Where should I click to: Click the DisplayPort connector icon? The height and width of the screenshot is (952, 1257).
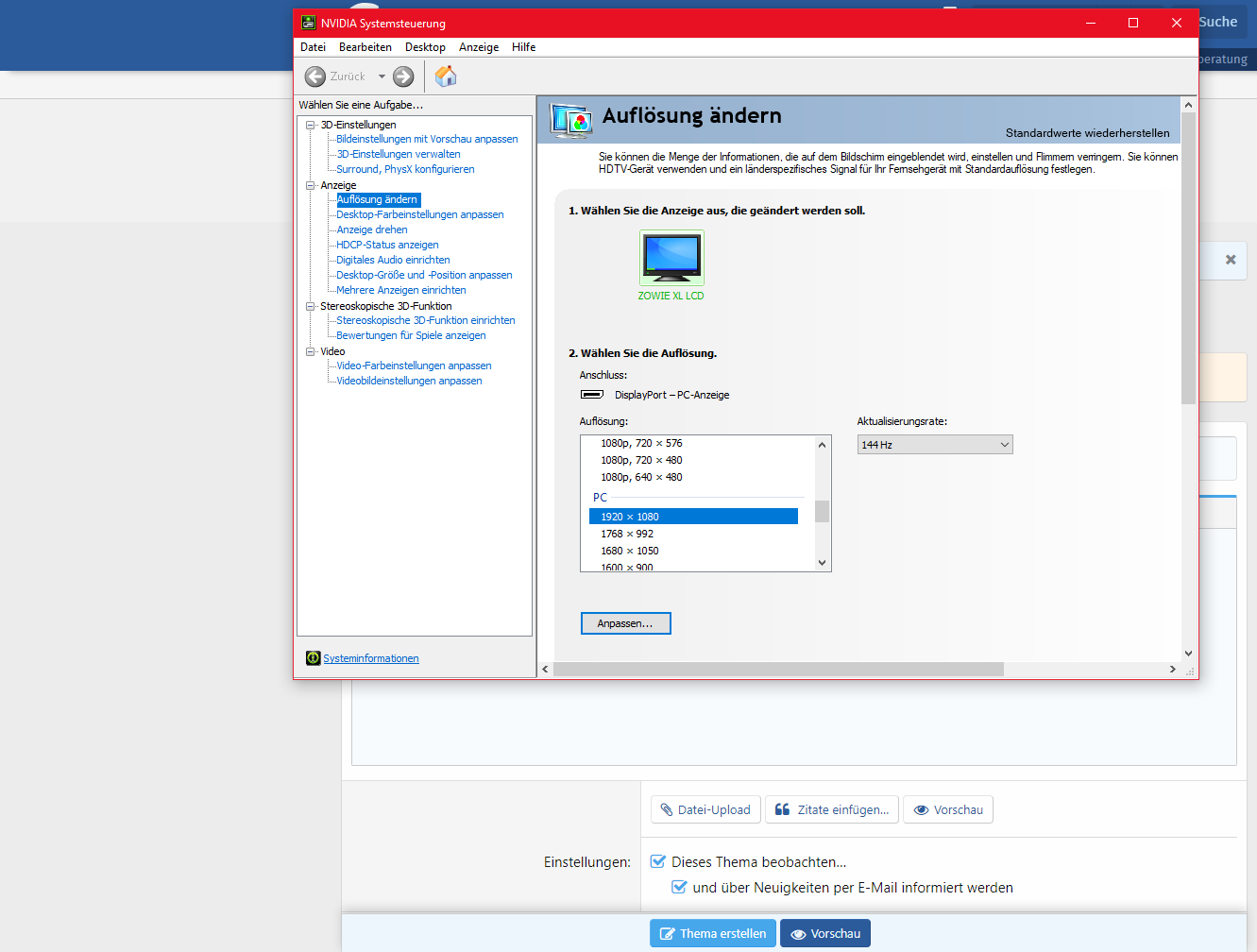click(592, 395)
